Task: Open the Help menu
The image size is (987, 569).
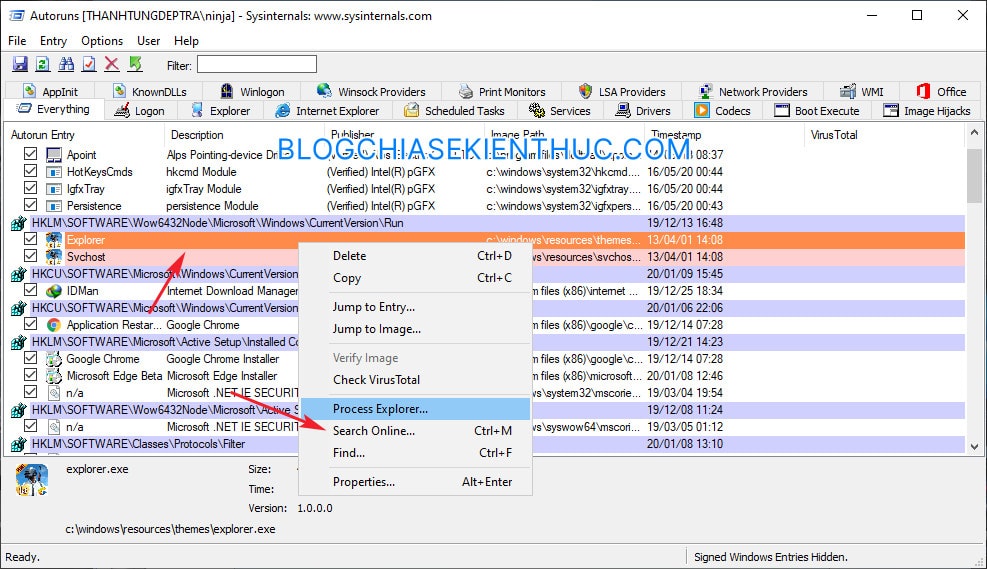Action: tap(186, 41)
